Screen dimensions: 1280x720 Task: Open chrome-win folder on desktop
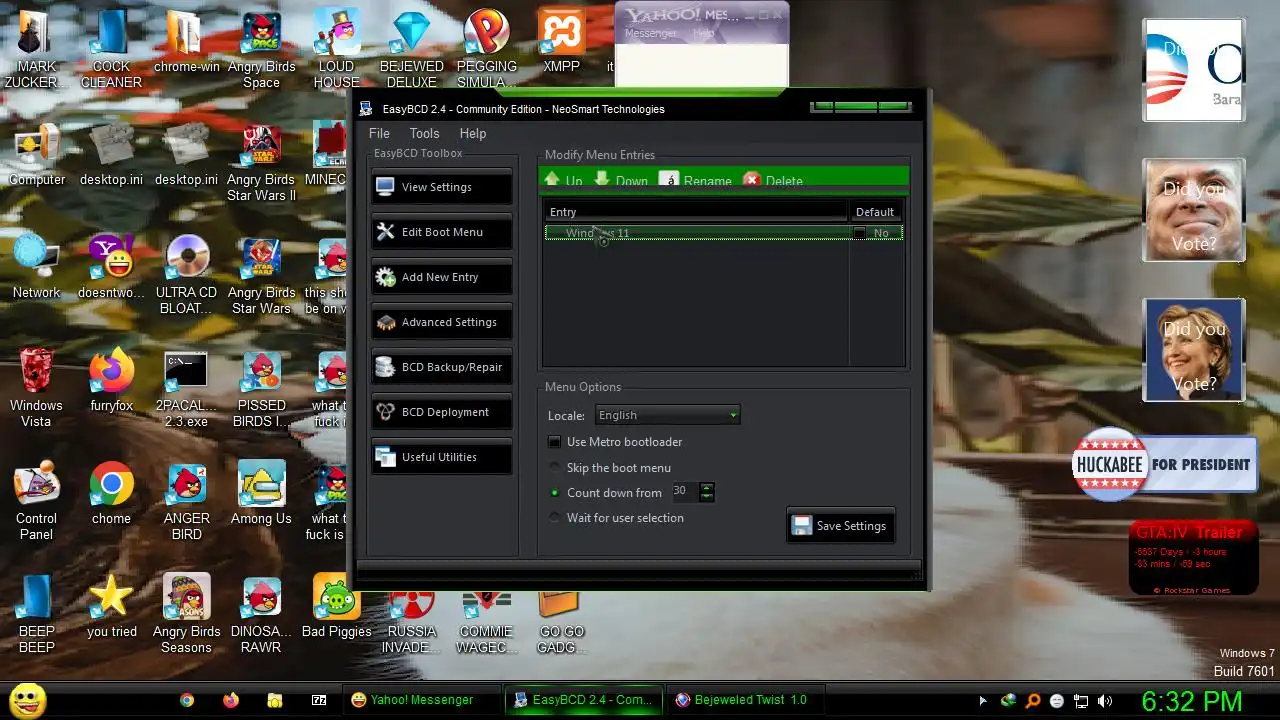(187, 43)
